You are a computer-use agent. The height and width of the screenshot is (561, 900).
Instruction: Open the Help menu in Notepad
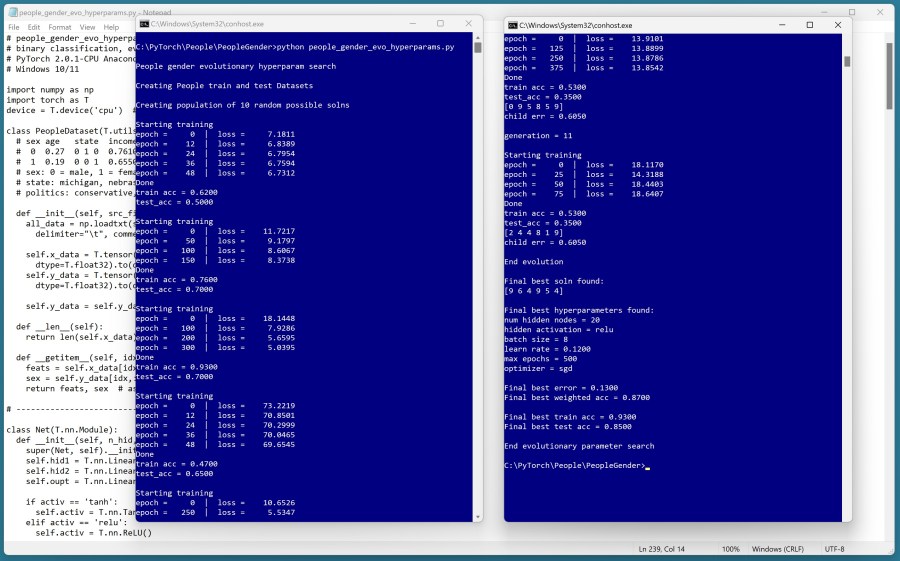pyautogui.click(x=111, y=27)
